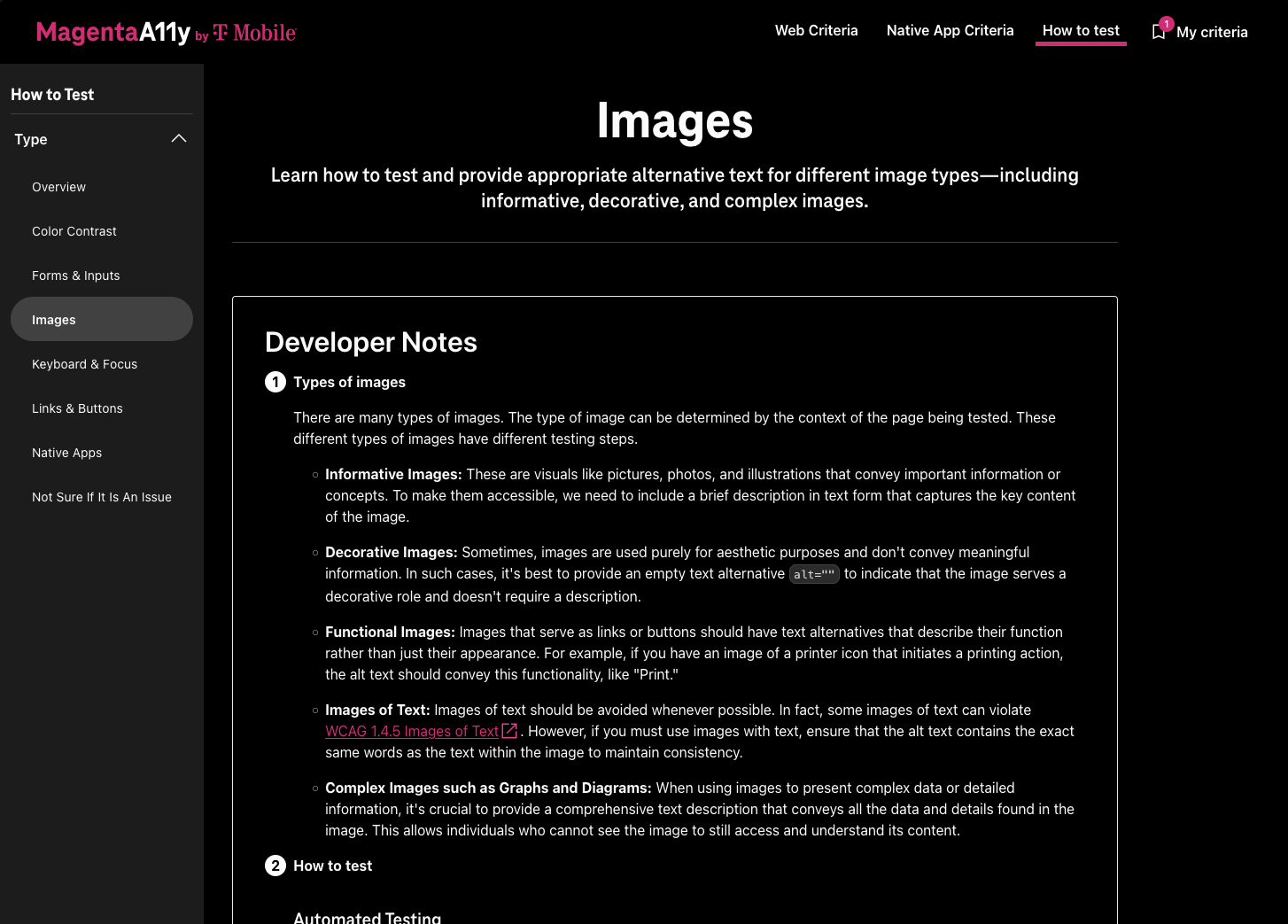The width and height of the screenshot is (1288, 924).
Task: Click the T-Mobile logo in header
Action: coord(255,33)
